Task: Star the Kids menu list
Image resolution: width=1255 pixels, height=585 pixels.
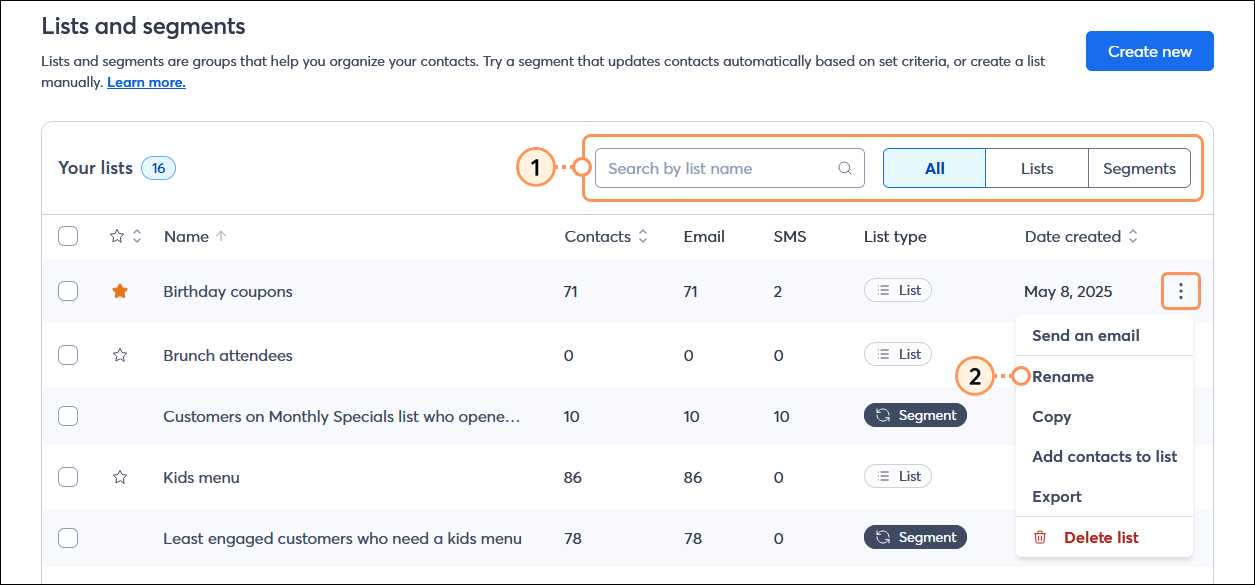Action: pos(120,477)
